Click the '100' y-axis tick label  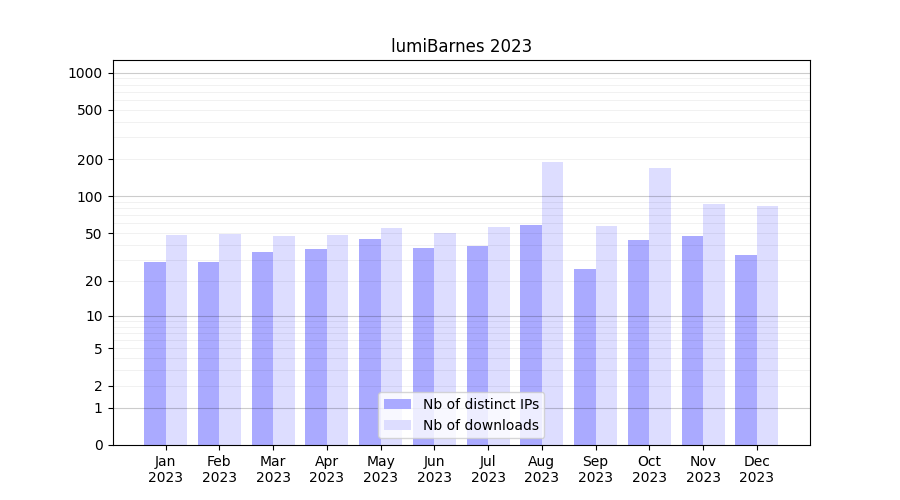(x=90, y=197)
